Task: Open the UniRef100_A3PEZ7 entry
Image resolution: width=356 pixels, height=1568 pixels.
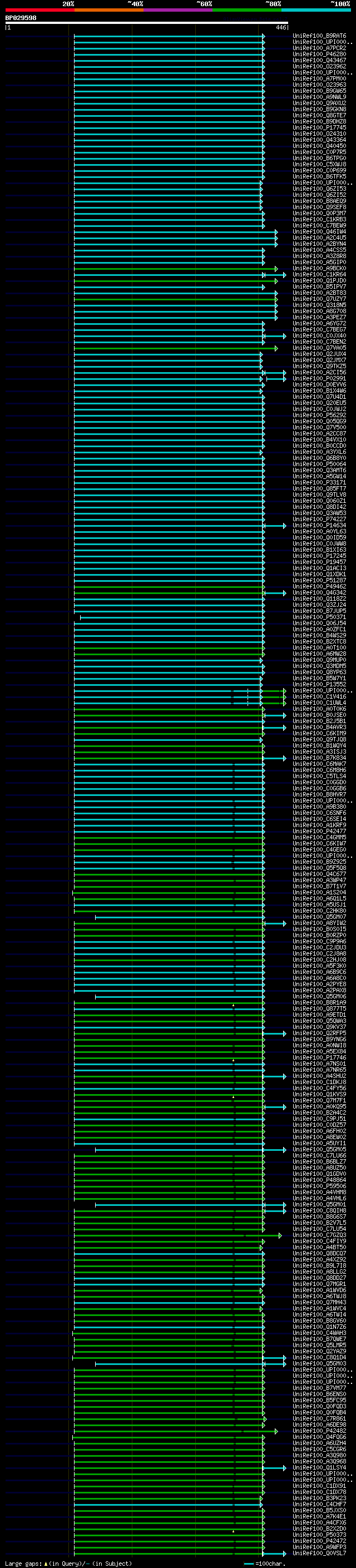Action: (x=319, y=318)
